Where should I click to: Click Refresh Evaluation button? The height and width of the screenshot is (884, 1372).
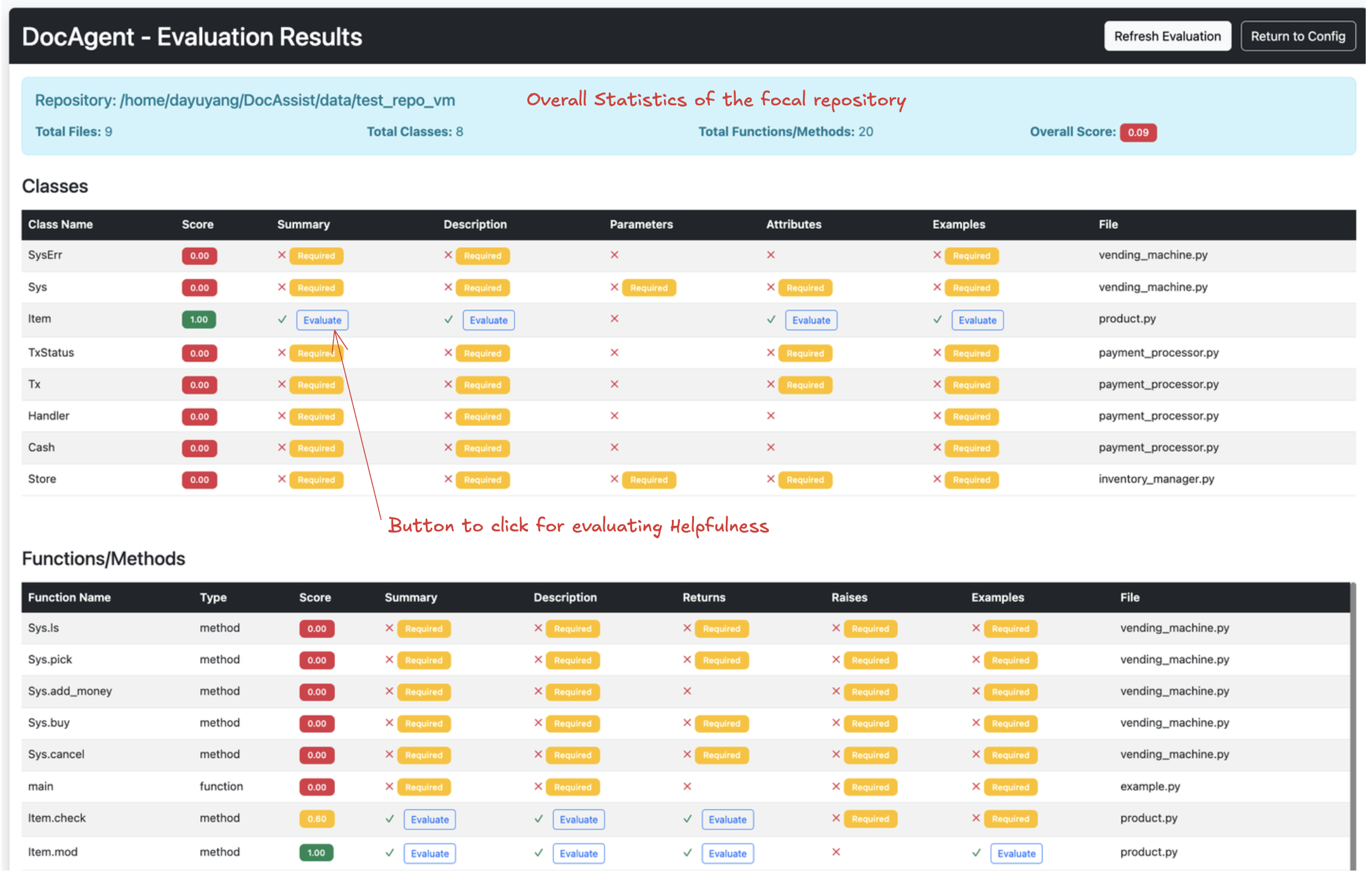pos(1167,36)
